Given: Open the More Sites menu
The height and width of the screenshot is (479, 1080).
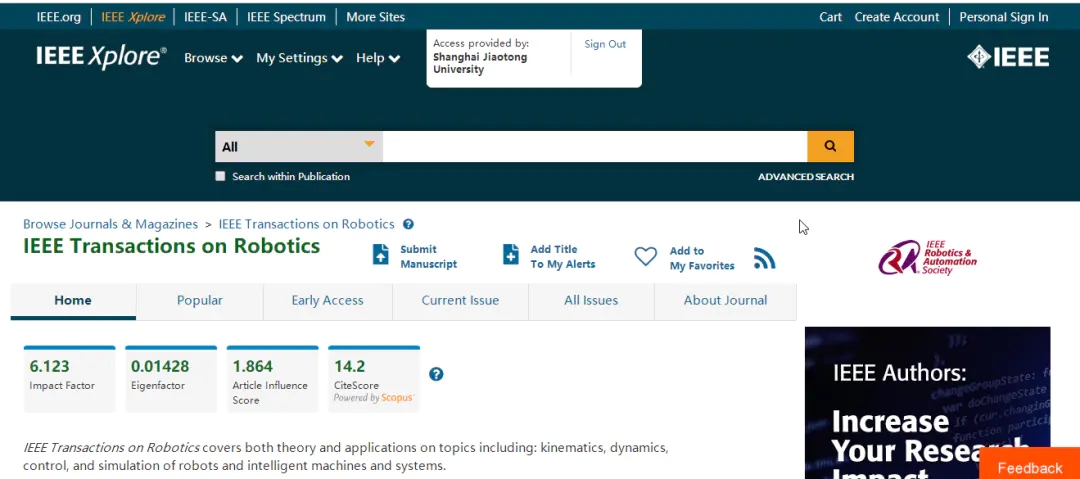Looking at the screenshot, I should [375, 17].
